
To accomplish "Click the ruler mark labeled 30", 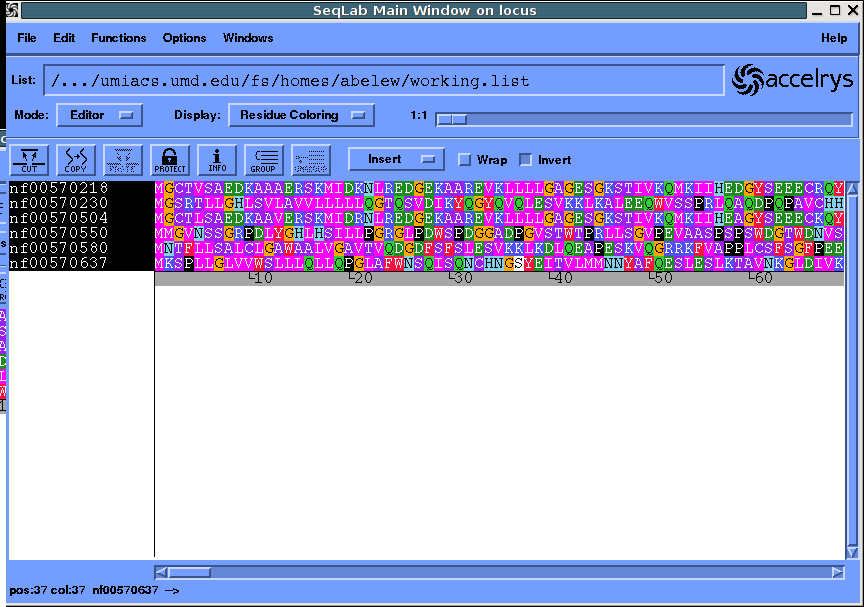I will (461, 278).
